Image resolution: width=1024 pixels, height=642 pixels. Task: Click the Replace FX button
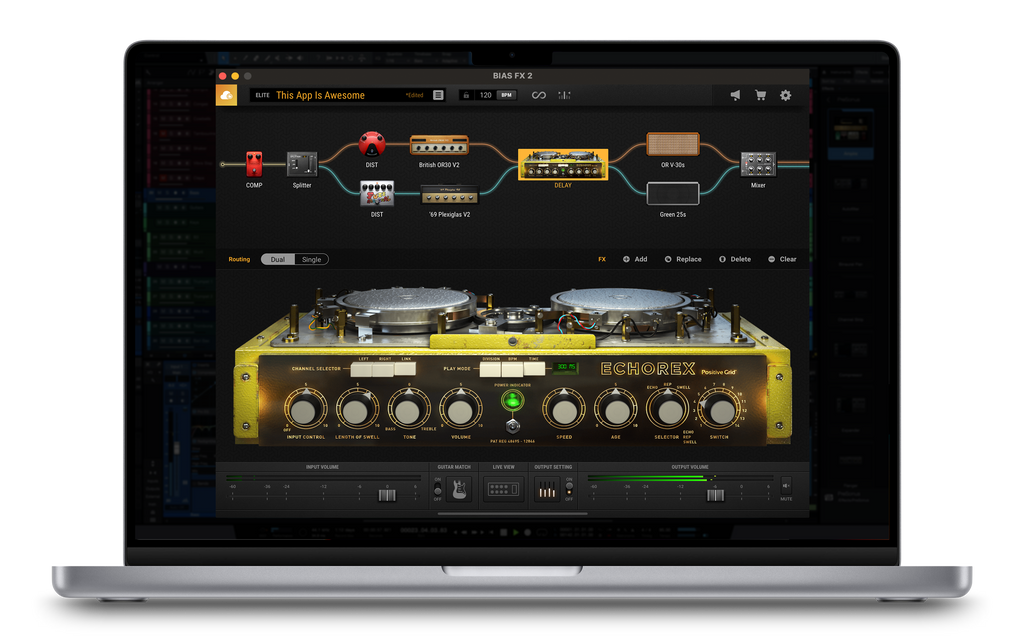coord(683,259)
